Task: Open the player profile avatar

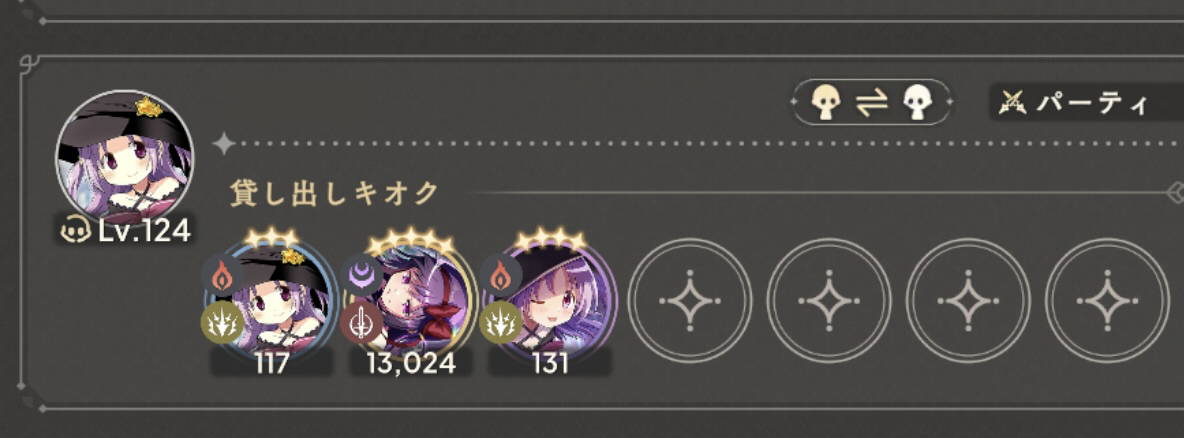Action: click(125, 157)
